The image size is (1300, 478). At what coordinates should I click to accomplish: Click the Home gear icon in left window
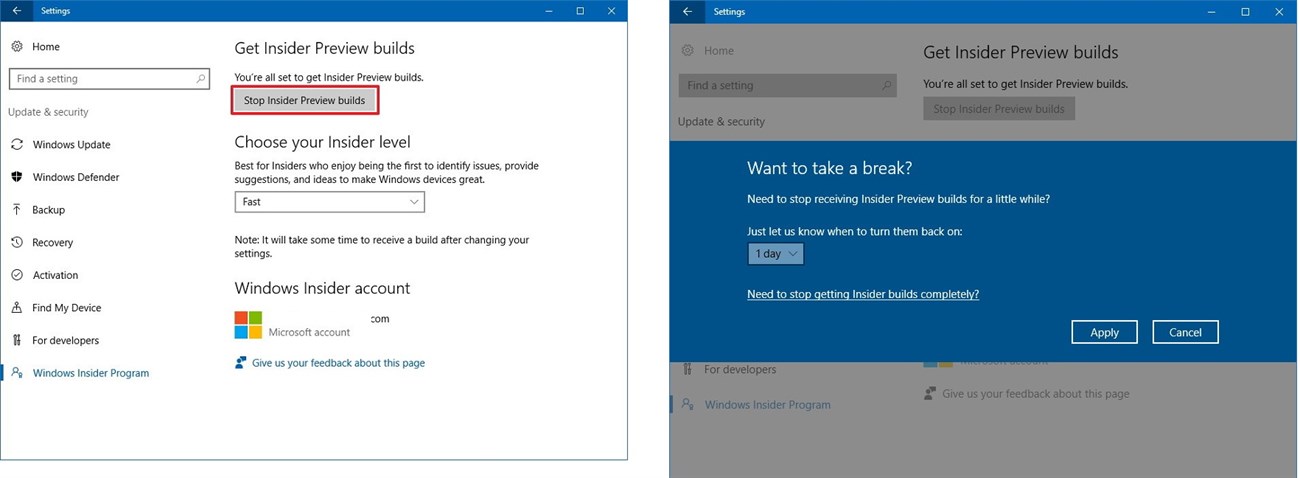coord(16,46)
